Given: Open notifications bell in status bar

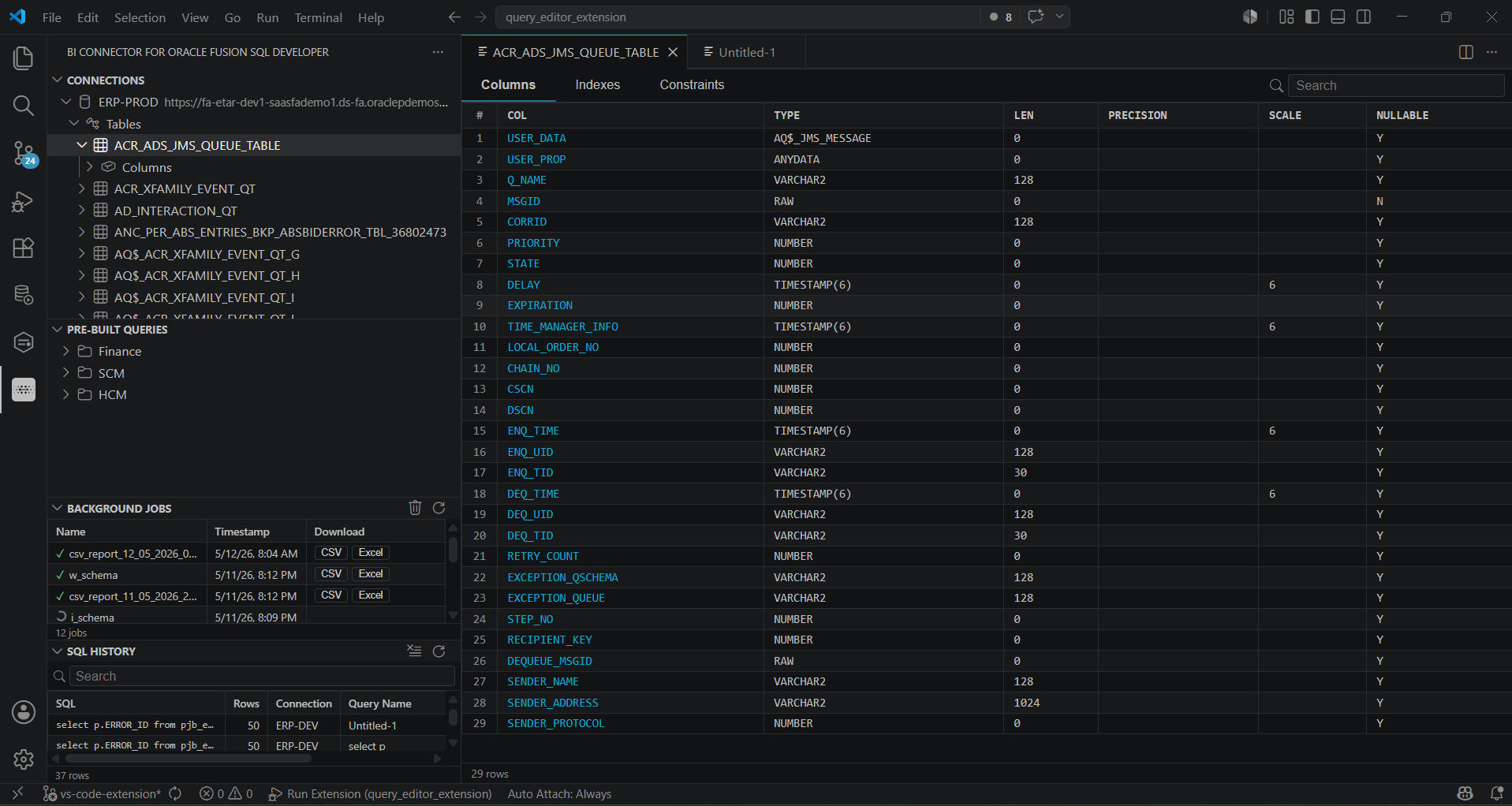Looking at the screenshot, I should [x=1496, y=793].
